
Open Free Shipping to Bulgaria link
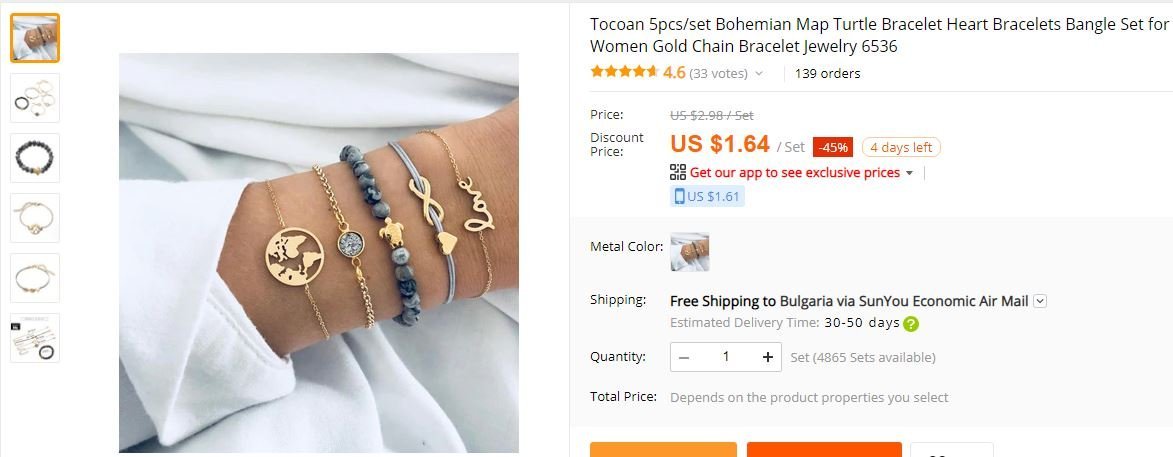tap(849, 301)
